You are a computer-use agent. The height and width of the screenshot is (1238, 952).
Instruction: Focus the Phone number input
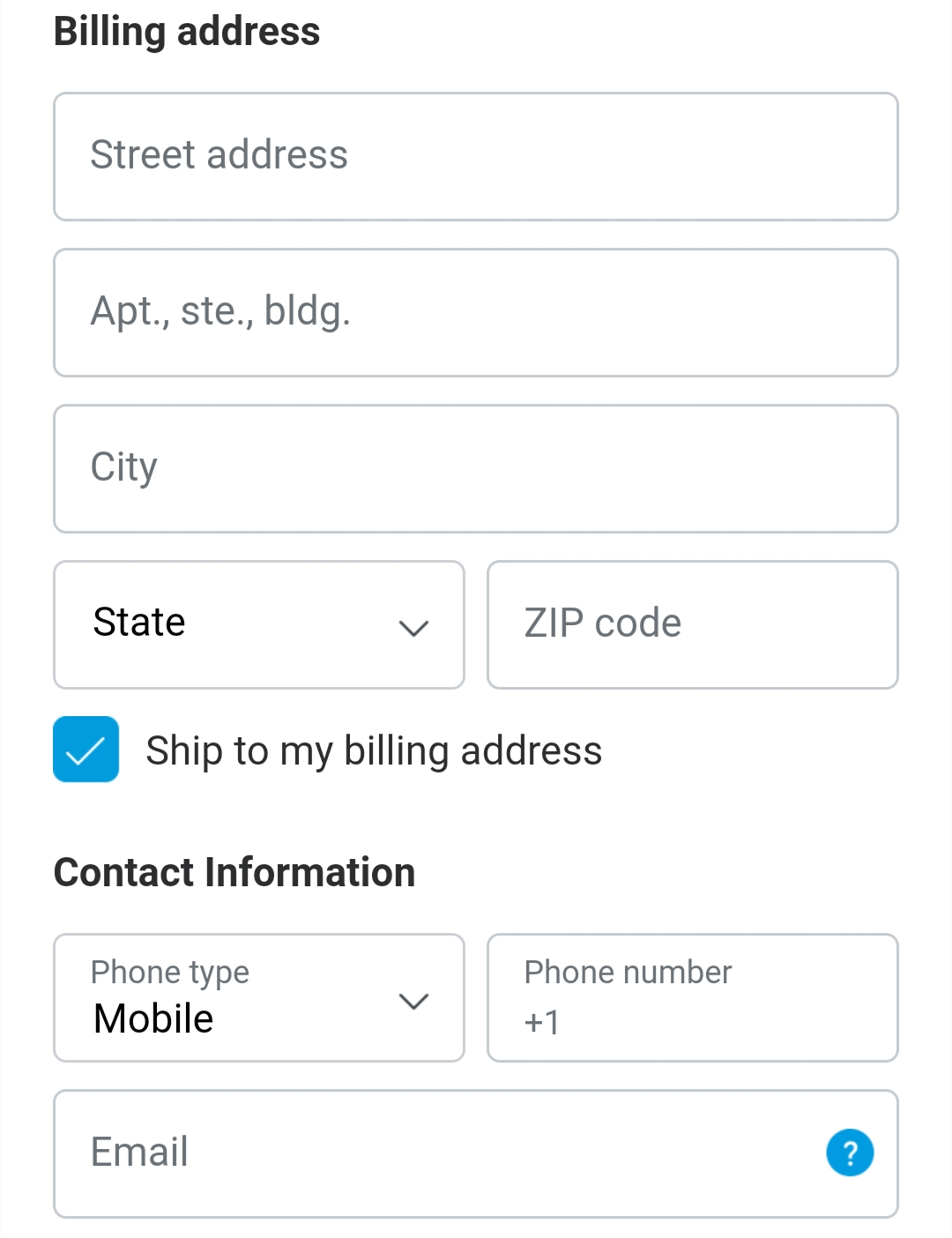(693, 997)
